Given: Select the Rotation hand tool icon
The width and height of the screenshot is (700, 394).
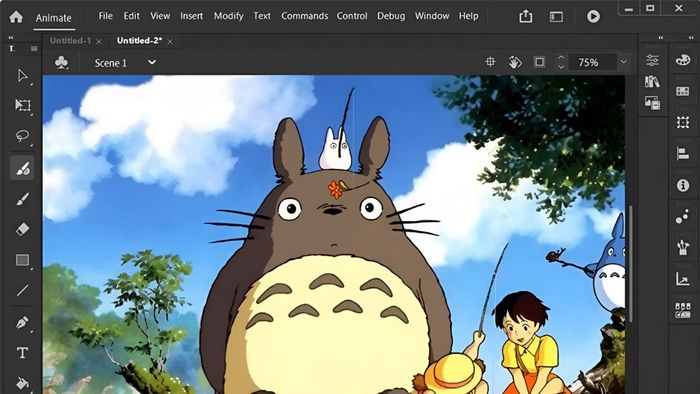Looking at the screenshot, I should 515,62.
